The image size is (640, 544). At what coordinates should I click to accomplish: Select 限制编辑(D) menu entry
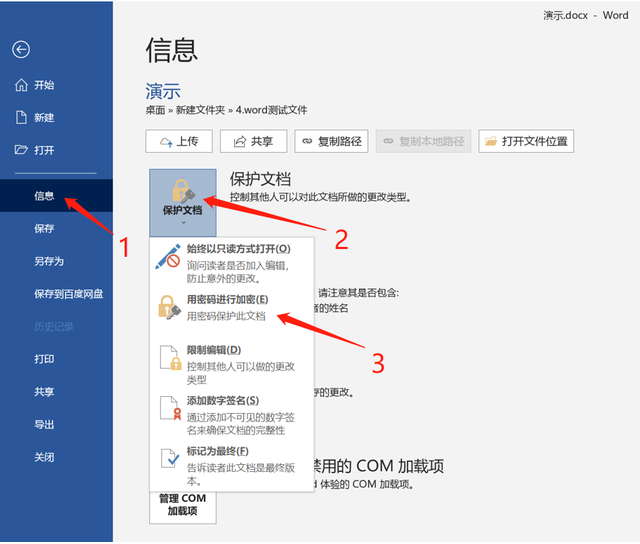pyautogui.click(x=231, y=364)
